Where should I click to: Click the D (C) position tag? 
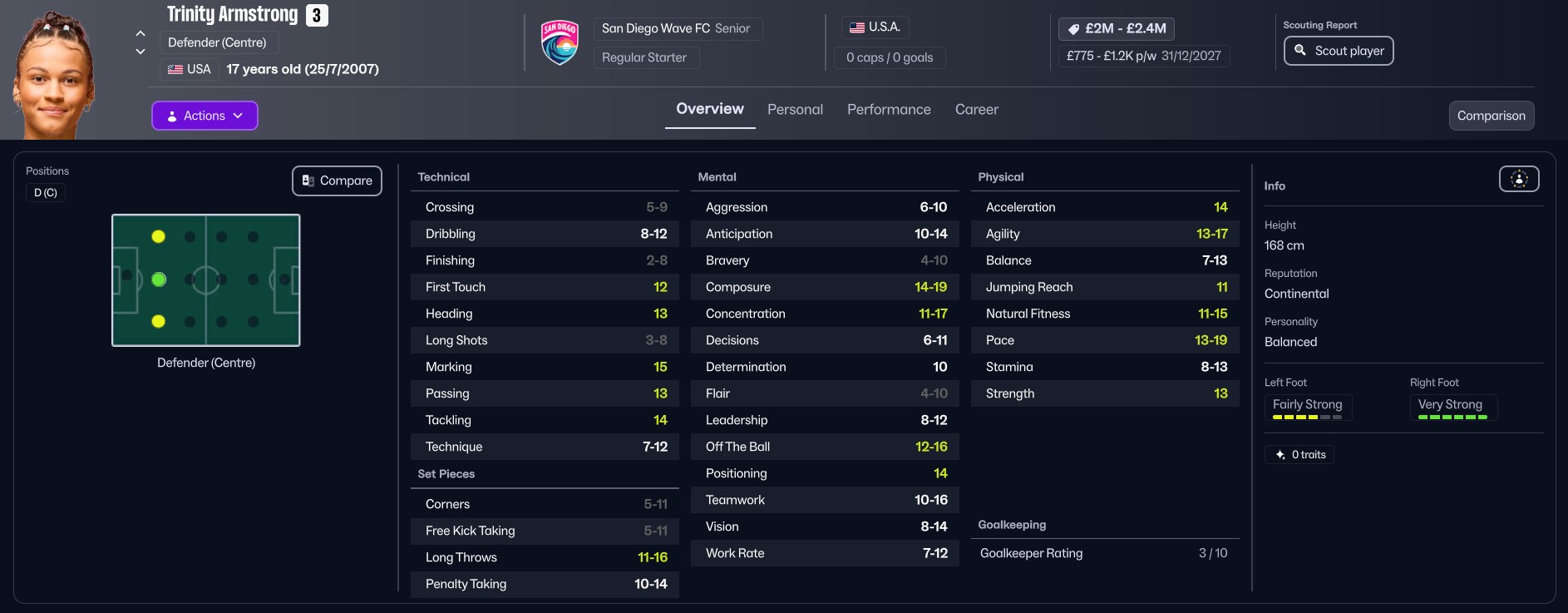coord(46,193)
